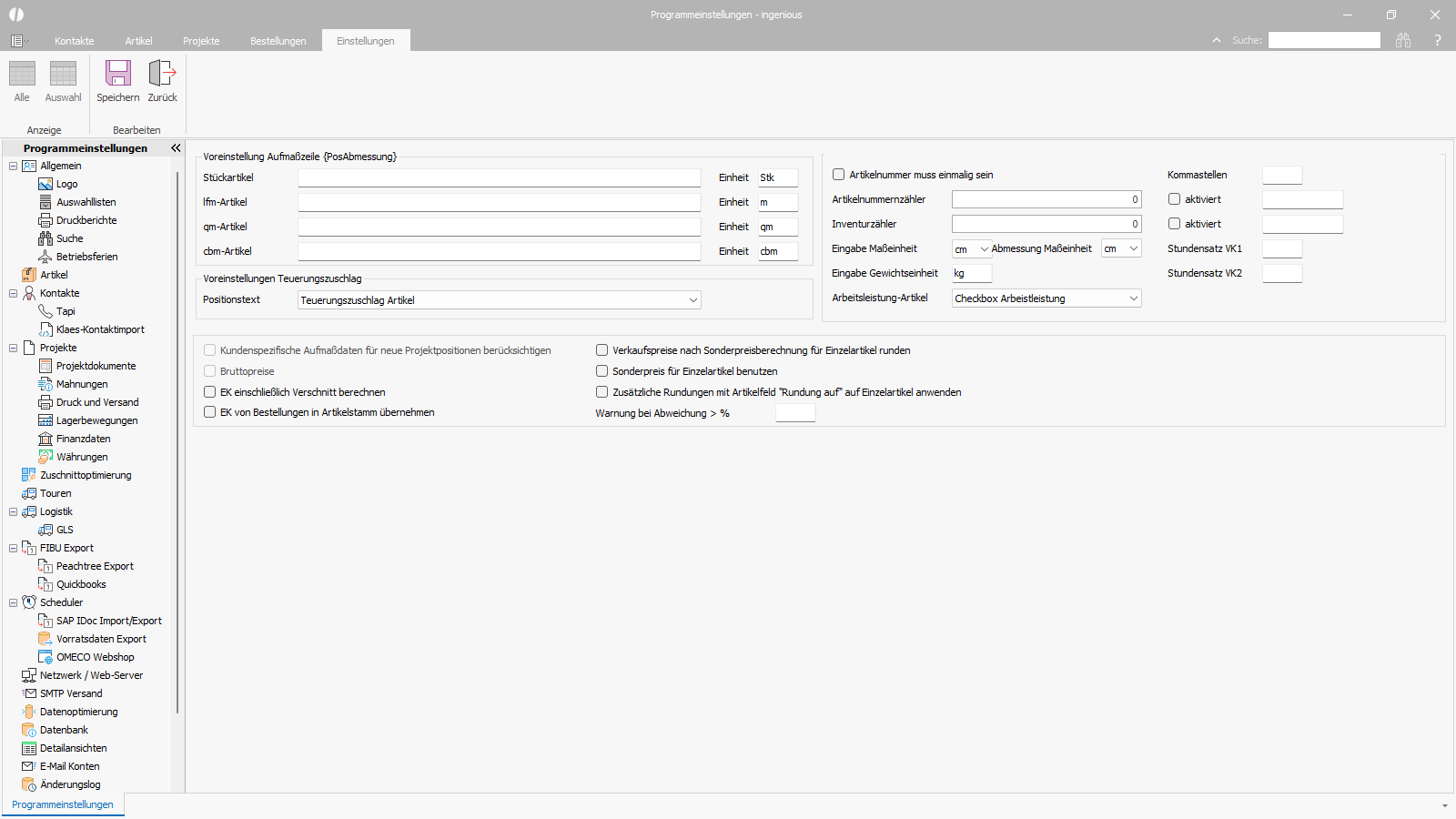Viewport: 1456px width, 819px height.
Task: Click the Speichern save icon
Action: click(117, 74)
